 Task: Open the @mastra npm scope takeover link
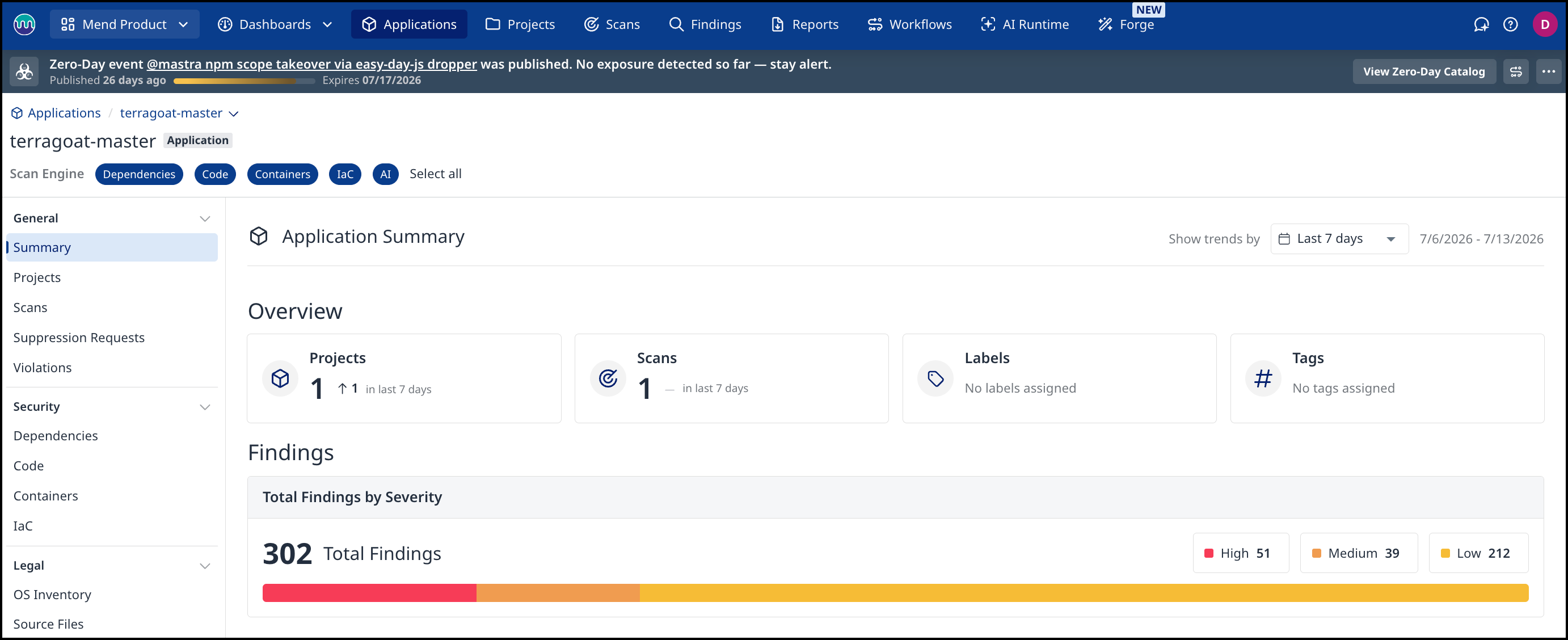click(311, 64)
